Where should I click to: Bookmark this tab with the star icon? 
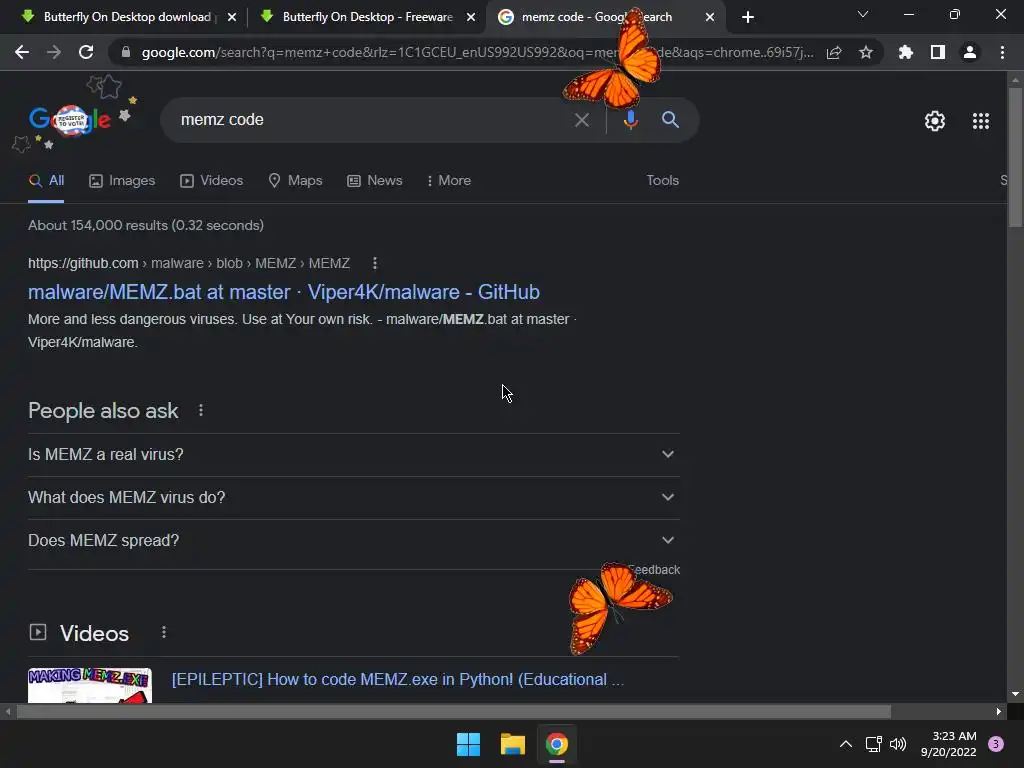(866, 52)
